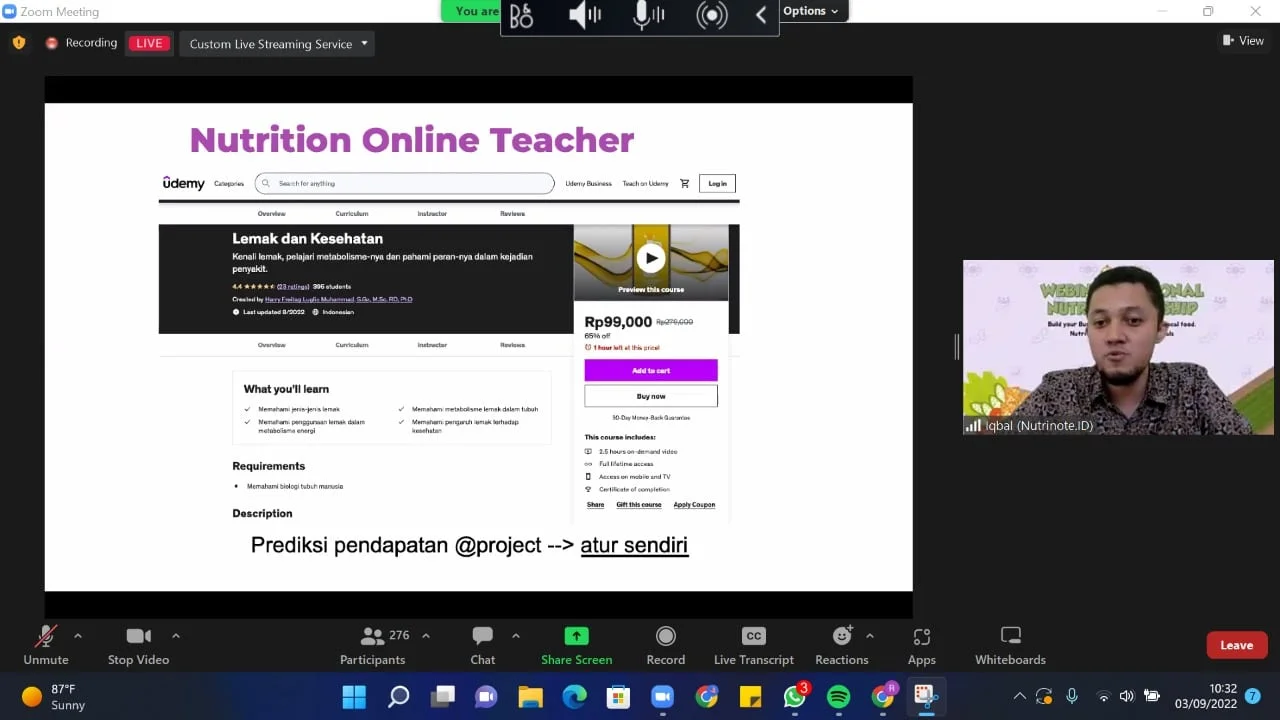The width and height of the screenshot is (1280, 720).
Task: Click the microphone icon in audio overlay
Action: 648,15
